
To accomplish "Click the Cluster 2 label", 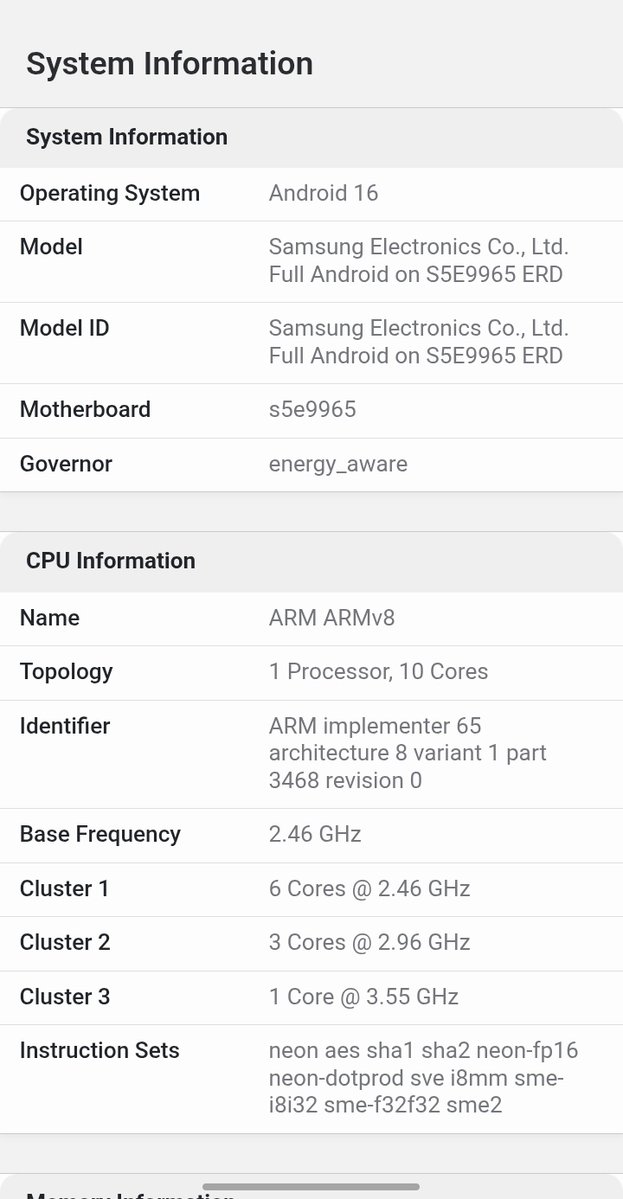I will [65, 942].
